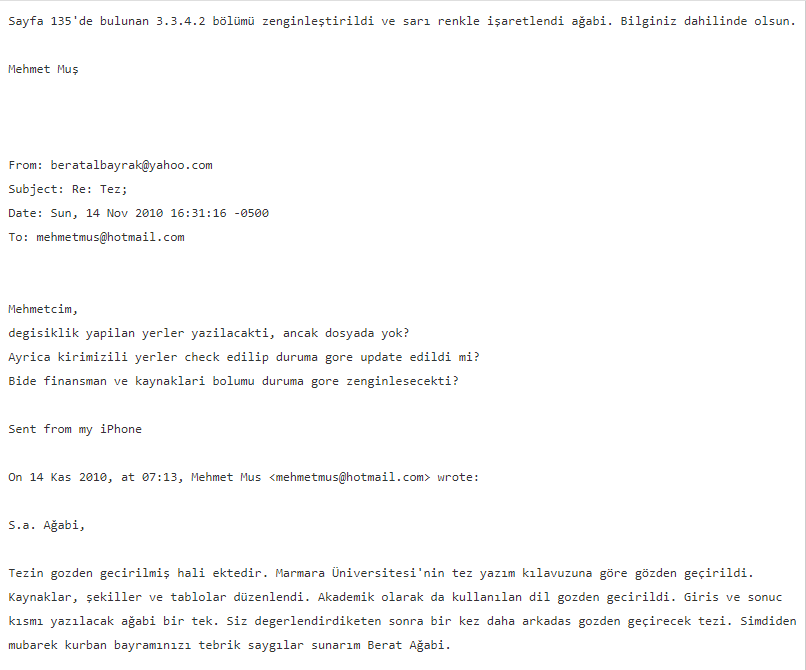Click the Date line showing 14 Nov 2010
Viewport: 806px width, 670px height.
138,213
